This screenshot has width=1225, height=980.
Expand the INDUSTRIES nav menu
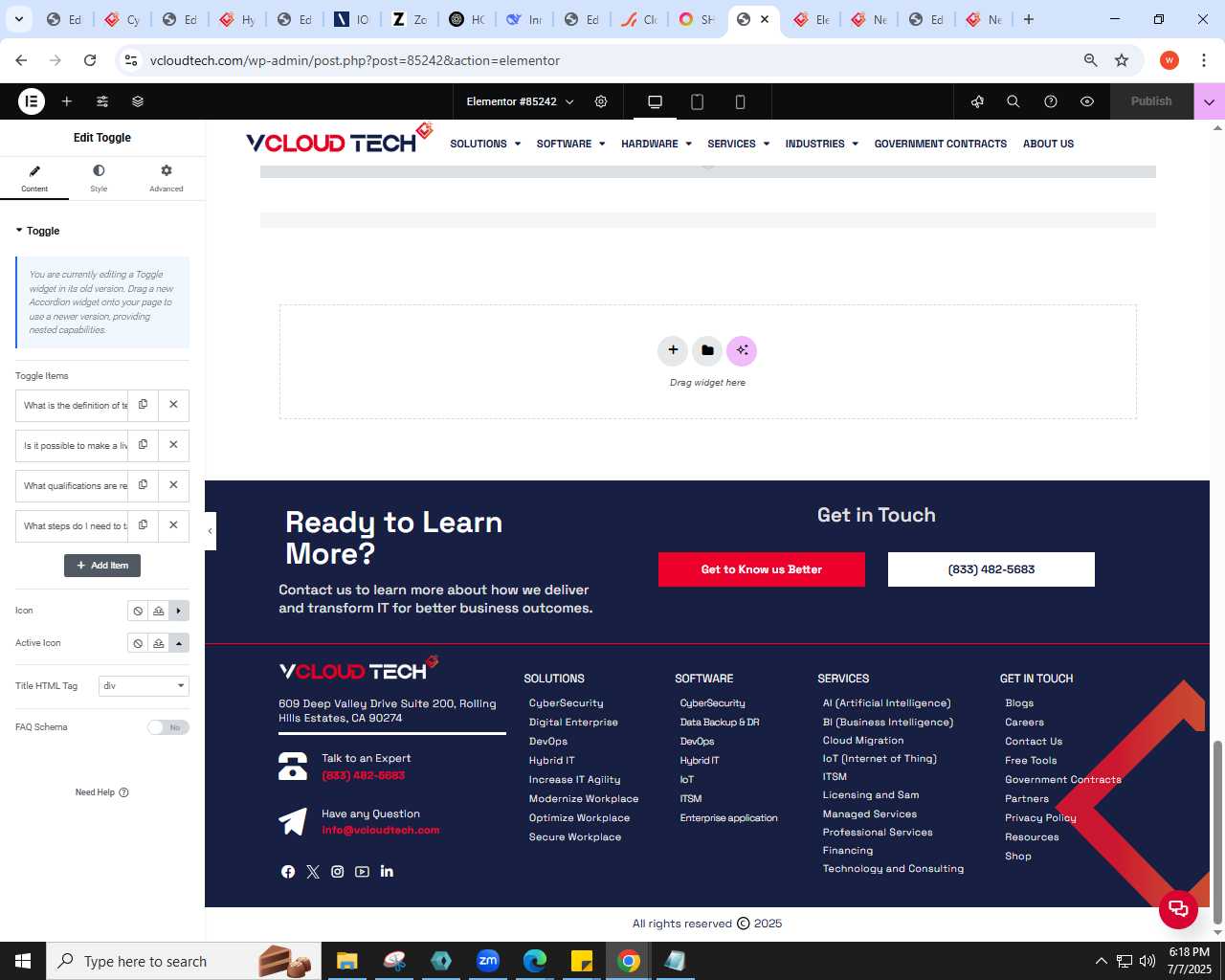tap(821, 144)
